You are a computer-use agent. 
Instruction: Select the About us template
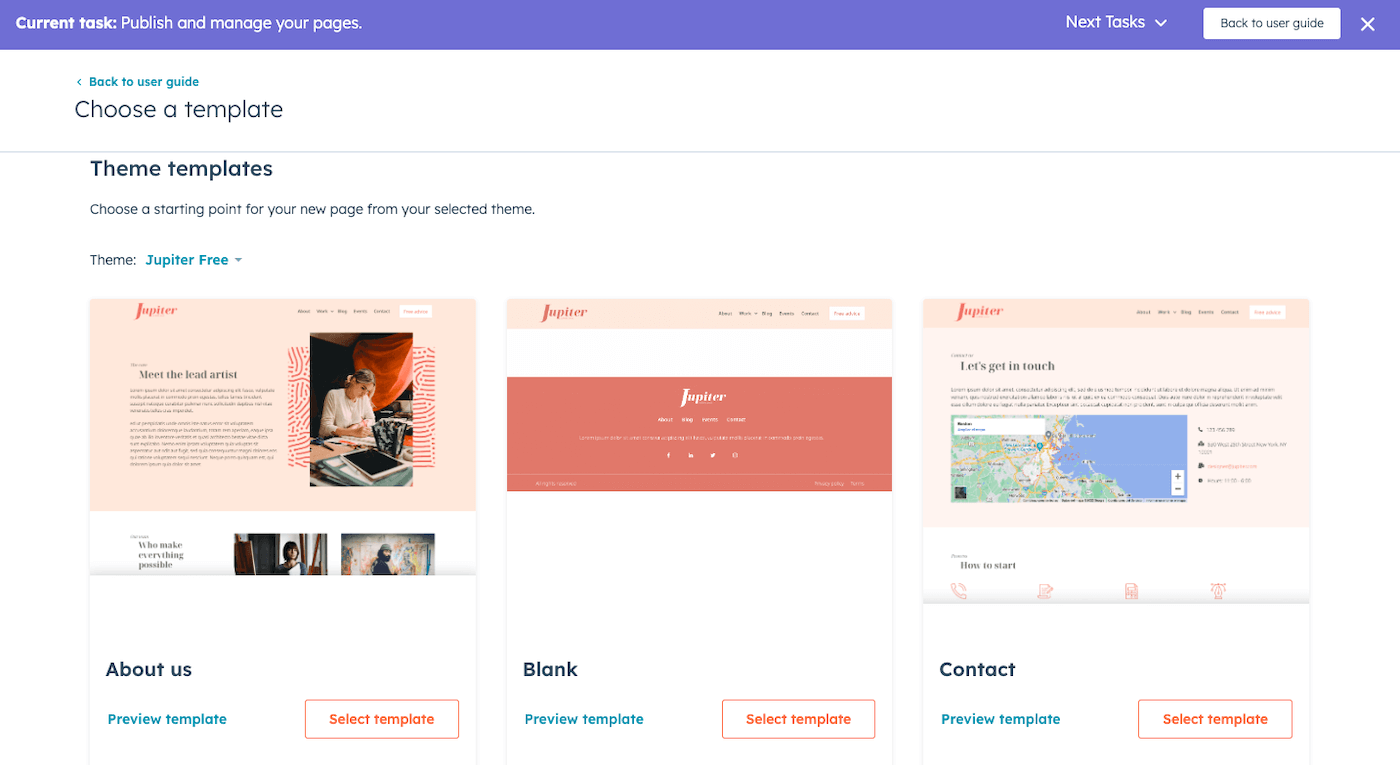click(382, 719)
